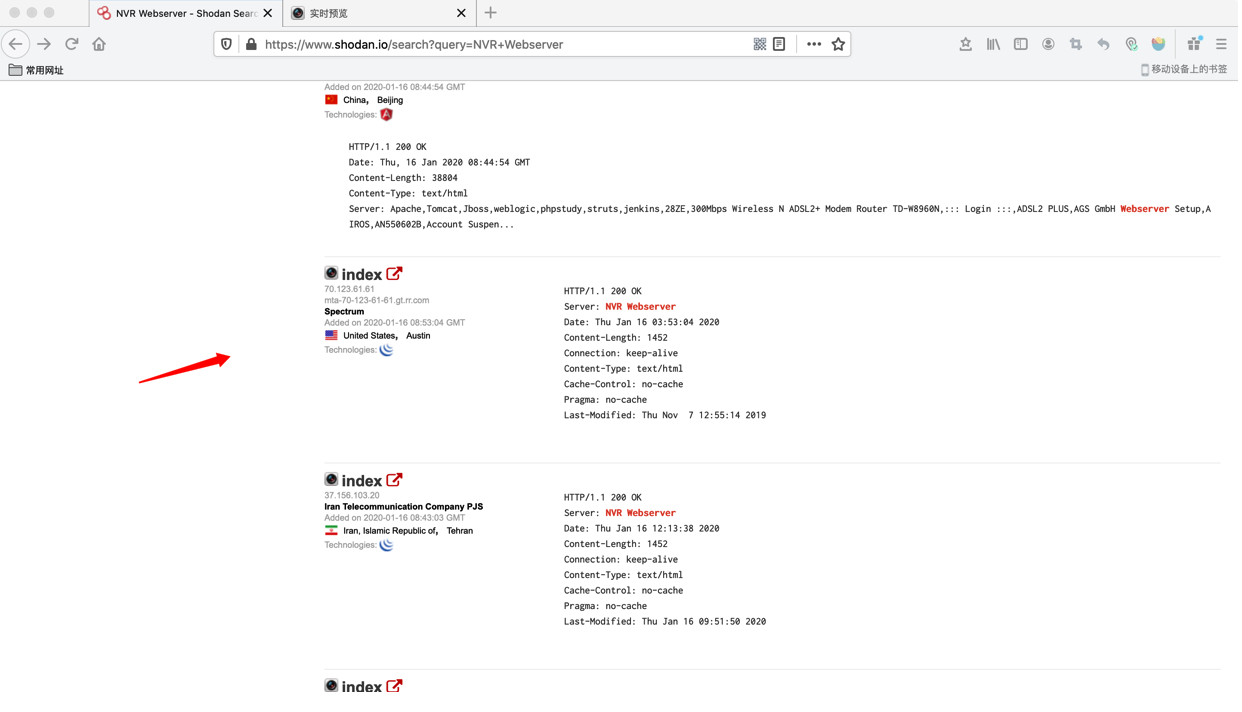Viewport: 1242px width, 712px height.
Task: Click Last-Modified: Thu Jan 16 09:51:50 2020
Action: click(665, 621)
